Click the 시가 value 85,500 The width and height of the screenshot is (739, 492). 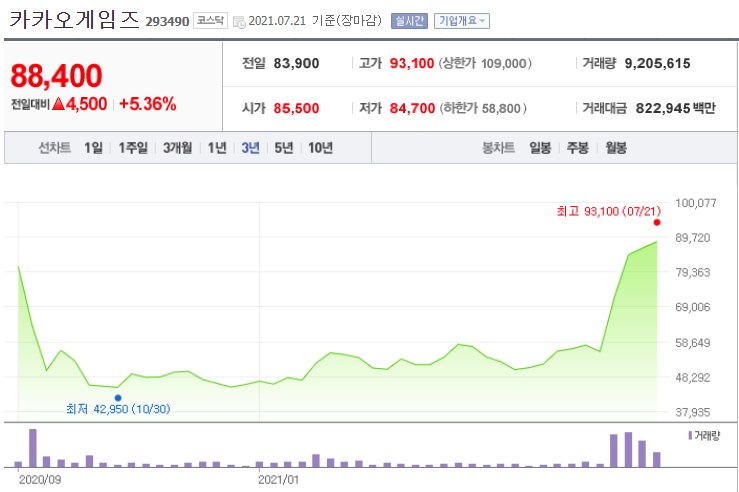pos(296,108)
